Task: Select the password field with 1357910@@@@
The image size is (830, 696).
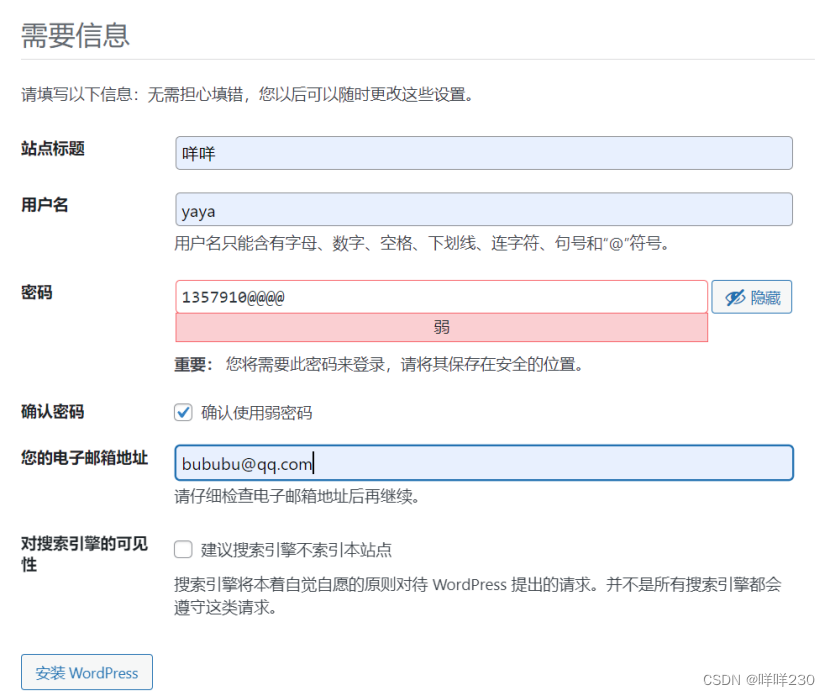Action: 441,296
